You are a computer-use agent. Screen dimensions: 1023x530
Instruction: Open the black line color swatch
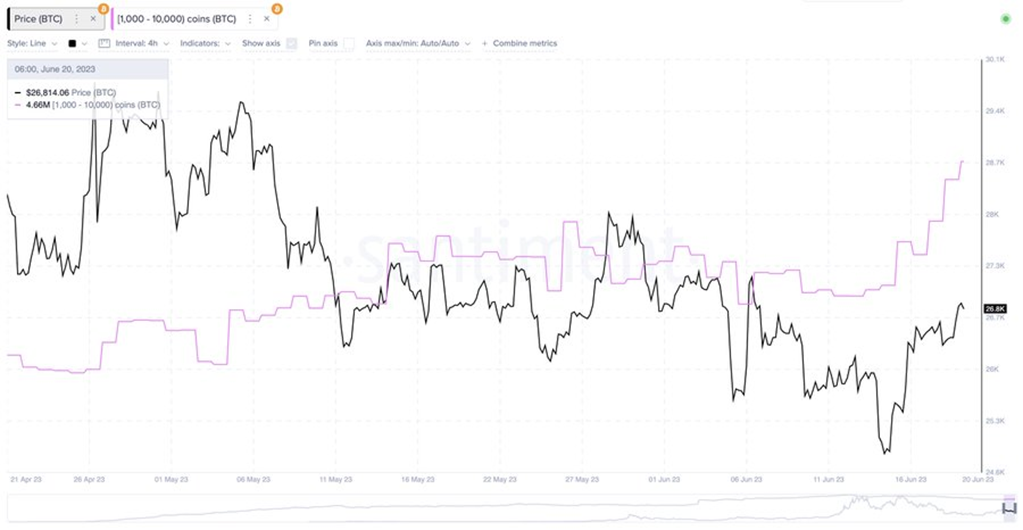tap(73, 44)
